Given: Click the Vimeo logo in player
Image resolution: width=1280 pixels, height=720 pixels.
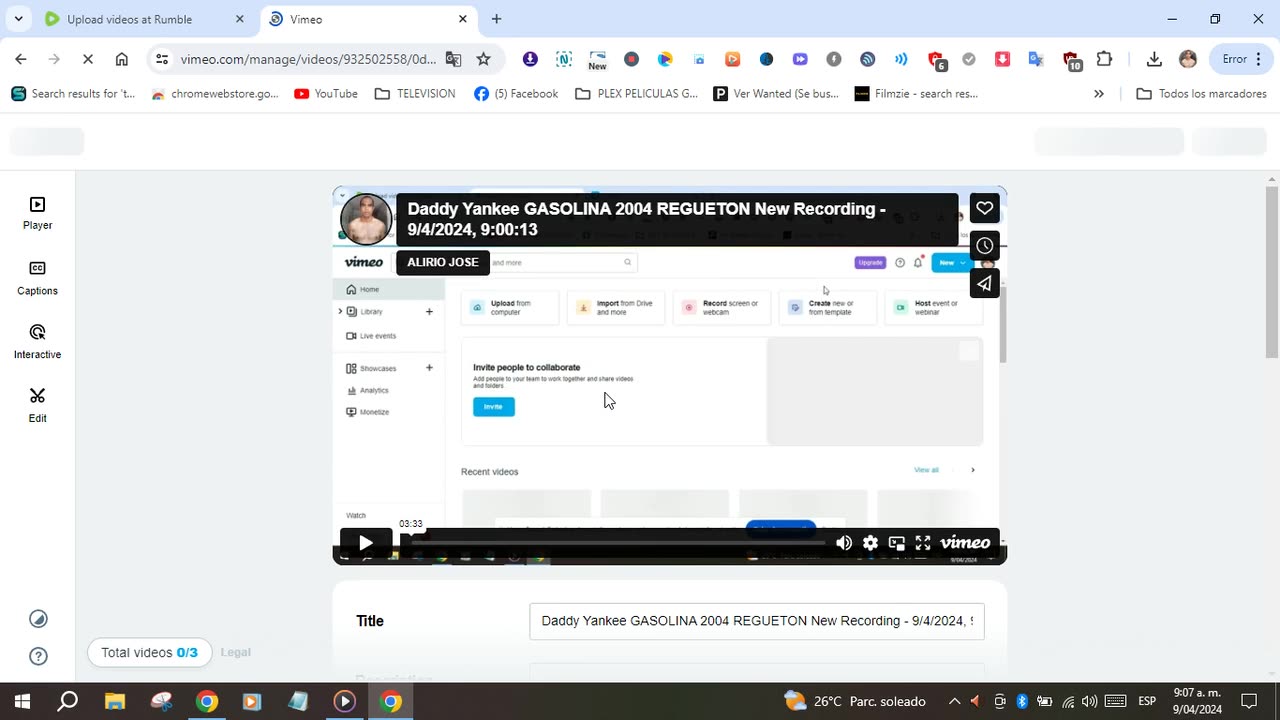Looking at the screenshot, I should [965, 543].
